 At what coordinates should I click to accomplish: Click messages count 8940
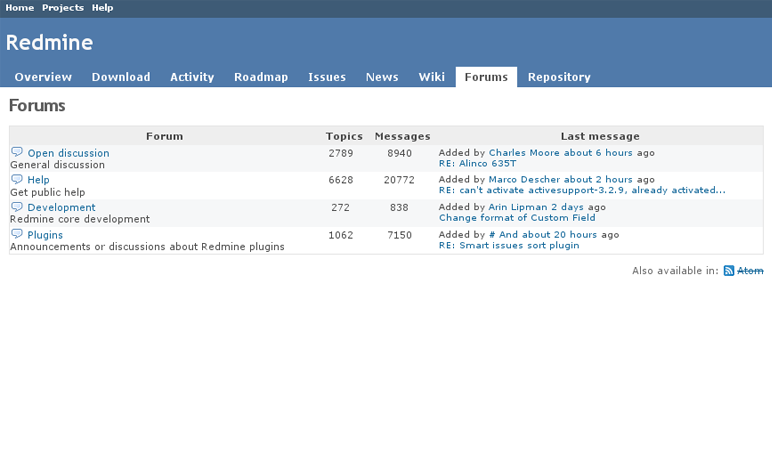(x=399, y=153)
